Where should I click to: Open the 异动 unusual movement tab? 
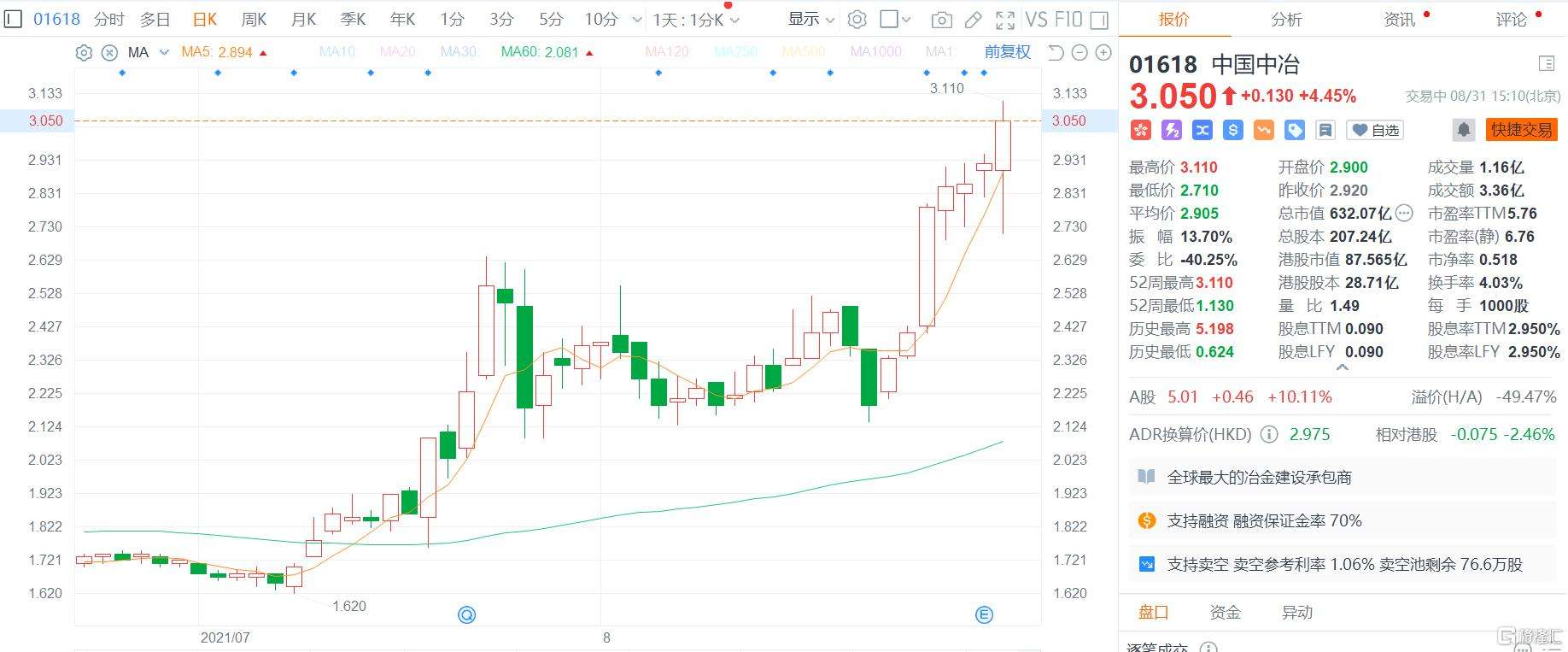point(1296,612)
